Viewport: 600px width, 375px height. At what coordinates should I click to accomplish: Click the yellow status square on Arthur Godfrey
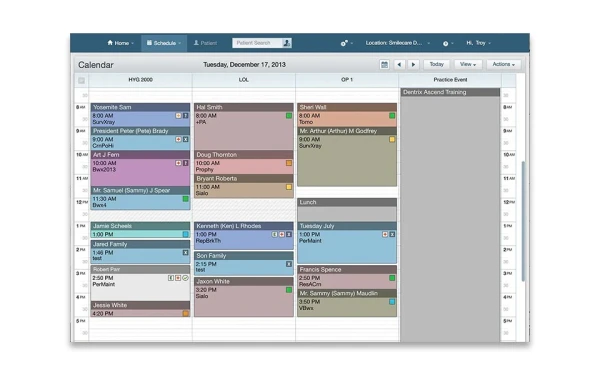(x=392, y=139)
